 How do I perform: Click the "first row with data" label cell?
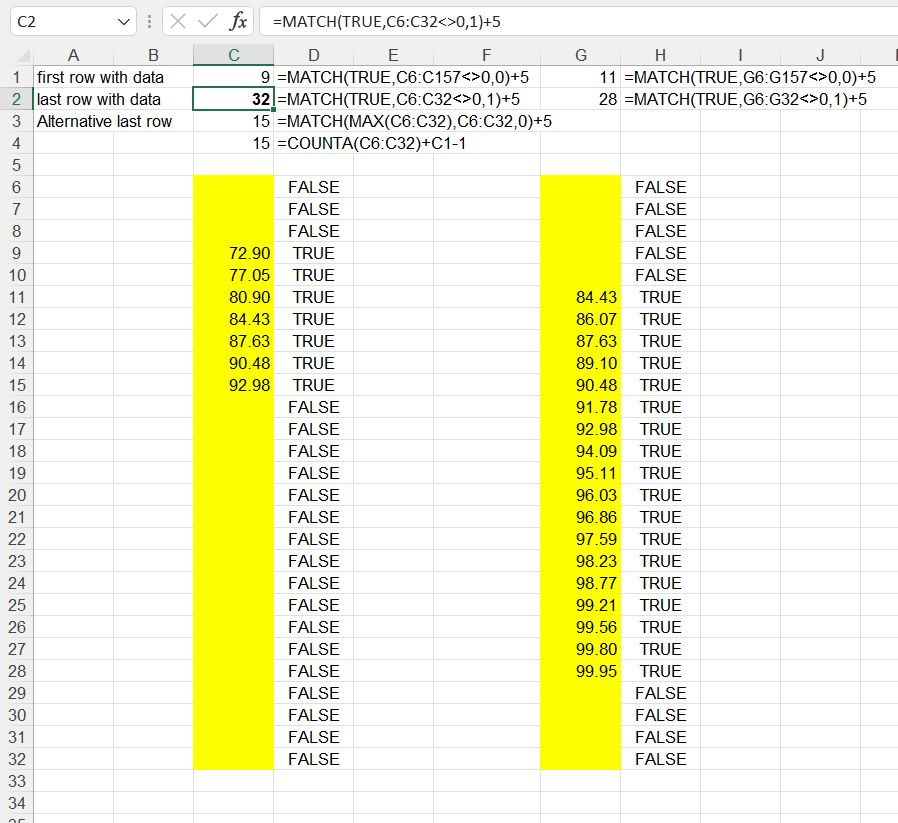(x=100, y=77)
